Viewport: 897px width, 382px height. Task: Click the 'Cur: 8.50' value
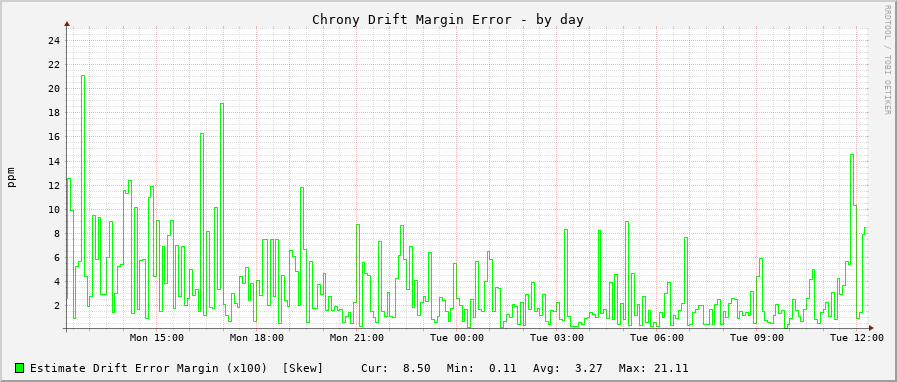point(396,368)
